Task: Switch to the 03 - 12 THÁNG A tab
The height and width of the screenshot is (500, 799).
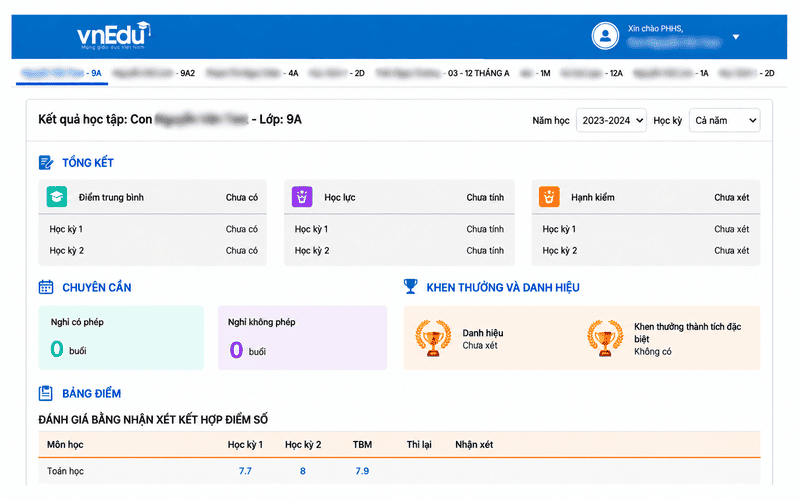Action: 442,73
